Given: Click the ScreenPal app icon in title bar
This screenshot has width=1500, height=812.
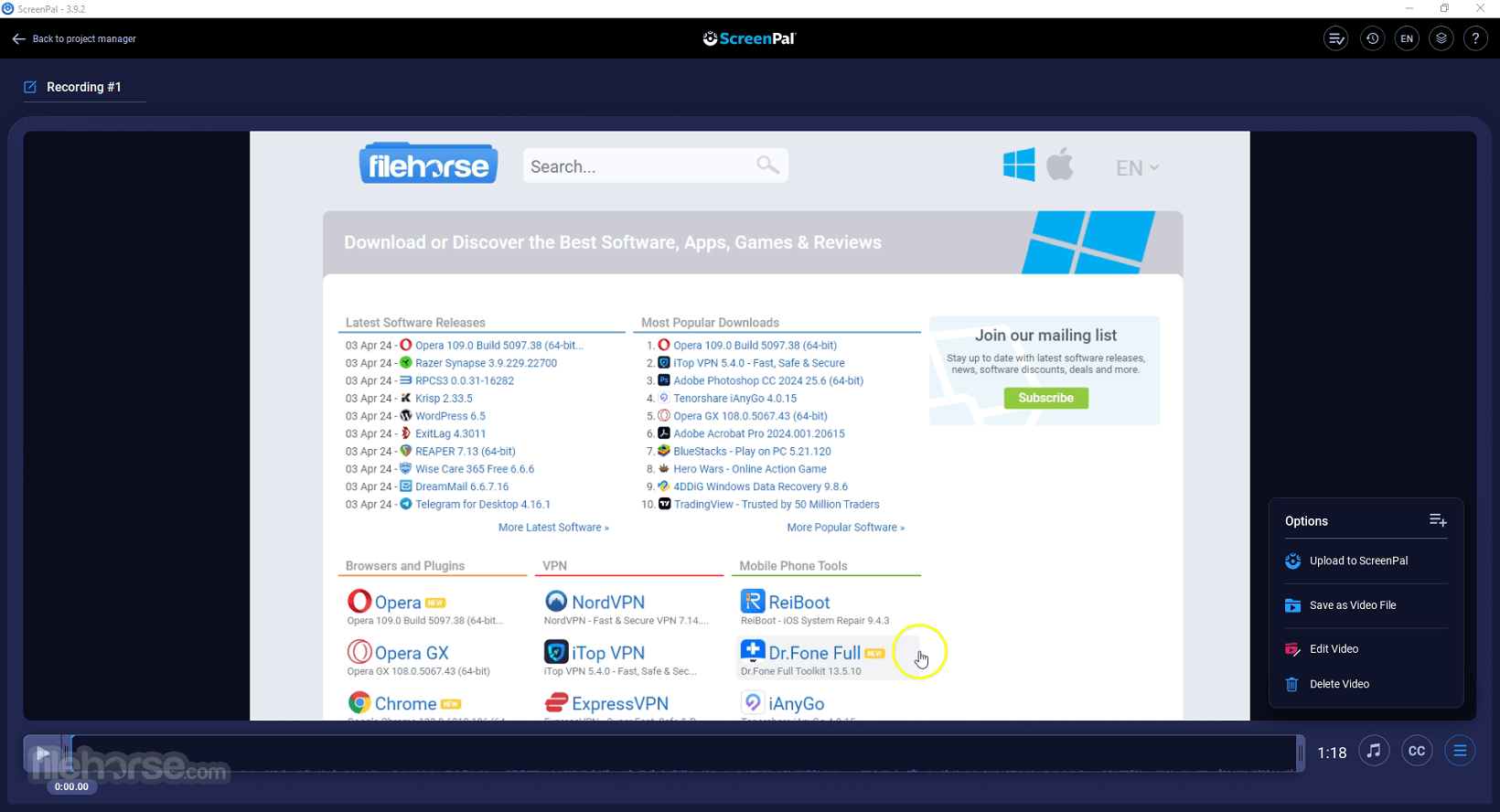Looking at the screenshot, I should click(8, 8).
